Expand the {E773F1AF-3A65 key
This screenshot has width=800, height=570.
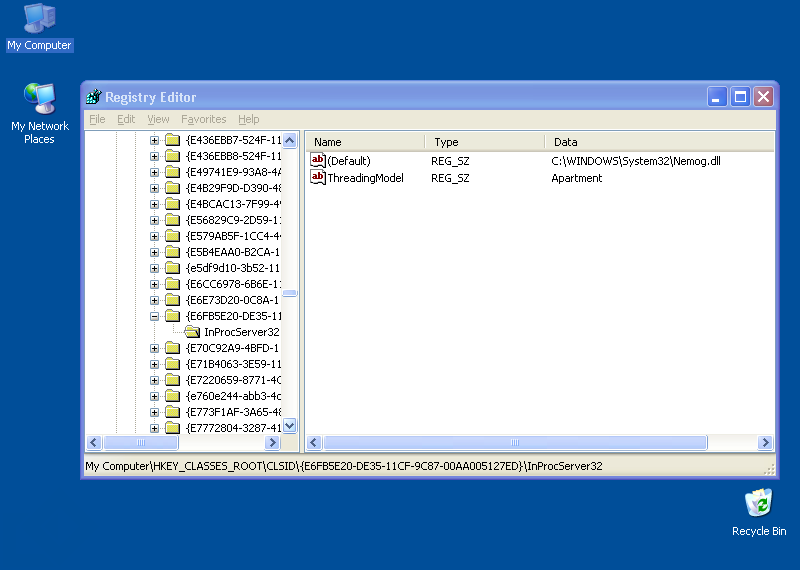pyautogui.click(x=154, y=412)
